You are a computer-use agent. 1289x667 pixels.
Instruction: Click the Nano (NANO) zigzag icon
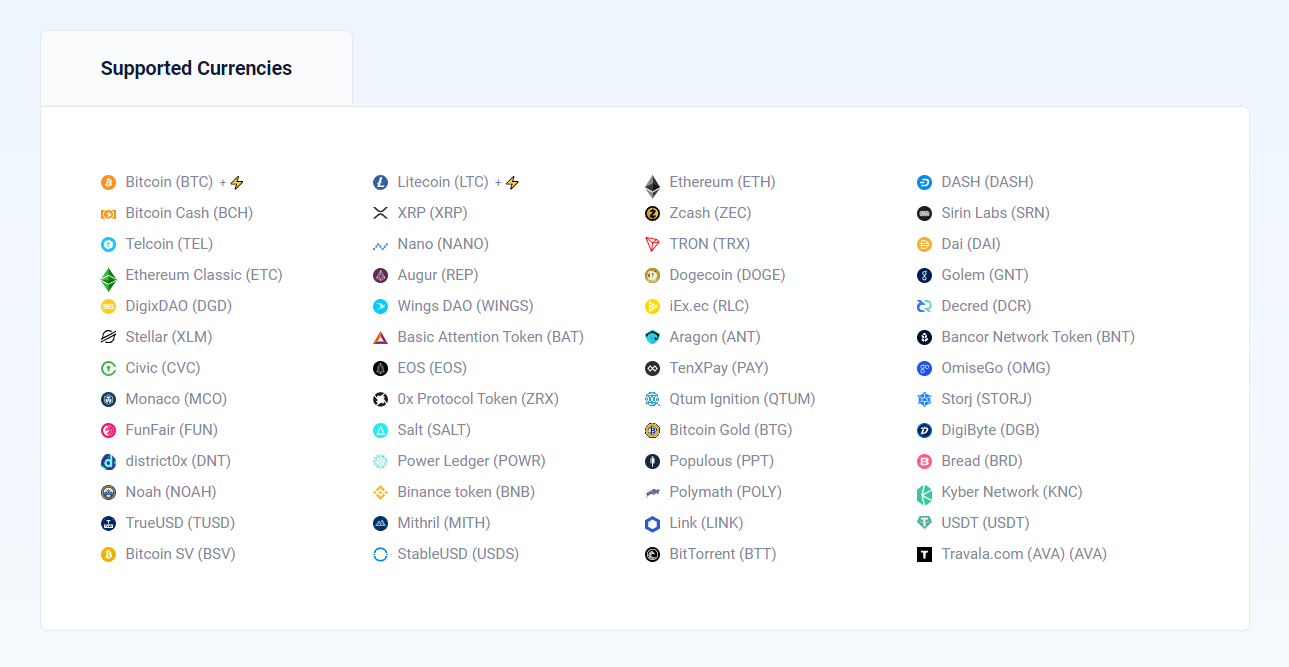[x=380, y=245]
